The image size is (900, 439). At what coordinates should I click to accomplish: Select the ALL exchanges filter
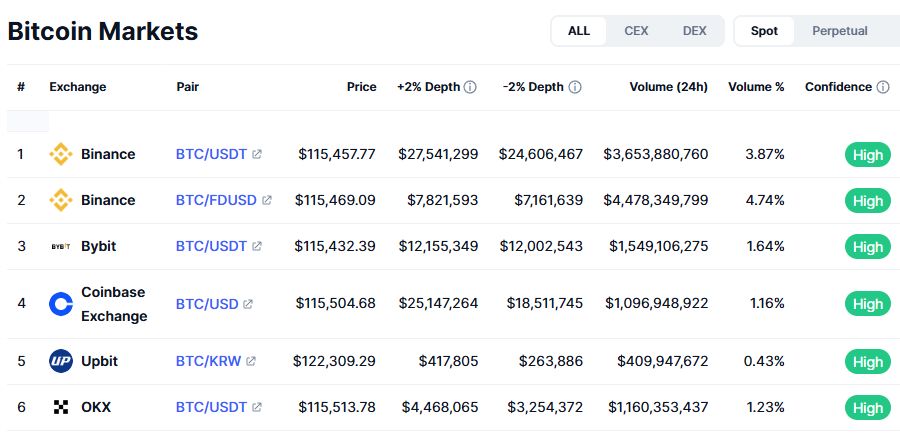click(579, 31)
